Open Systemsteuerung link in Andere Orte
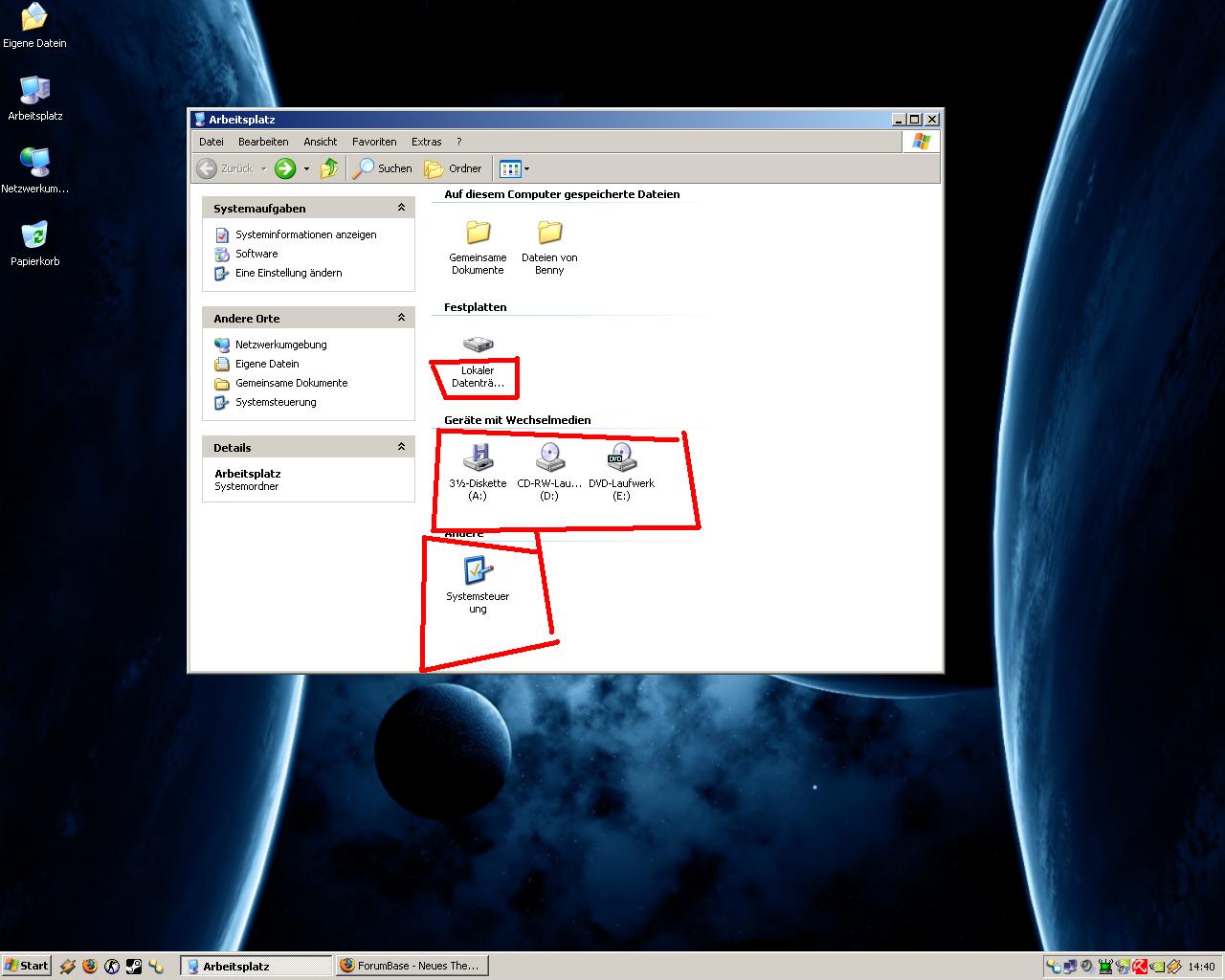 coord(276,402)
